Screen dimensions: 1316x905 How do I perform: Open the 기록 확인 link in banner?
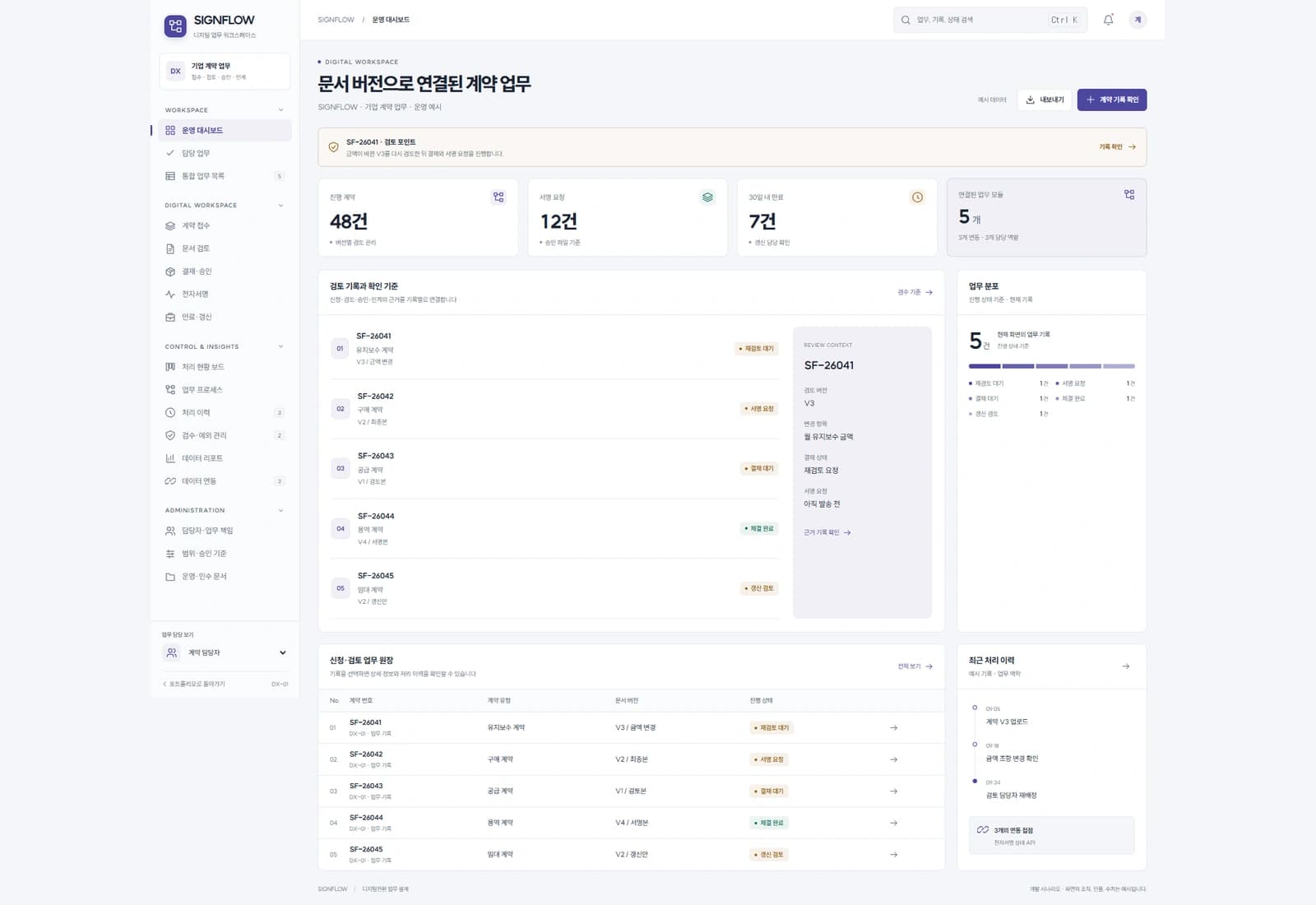point(1117,147)
